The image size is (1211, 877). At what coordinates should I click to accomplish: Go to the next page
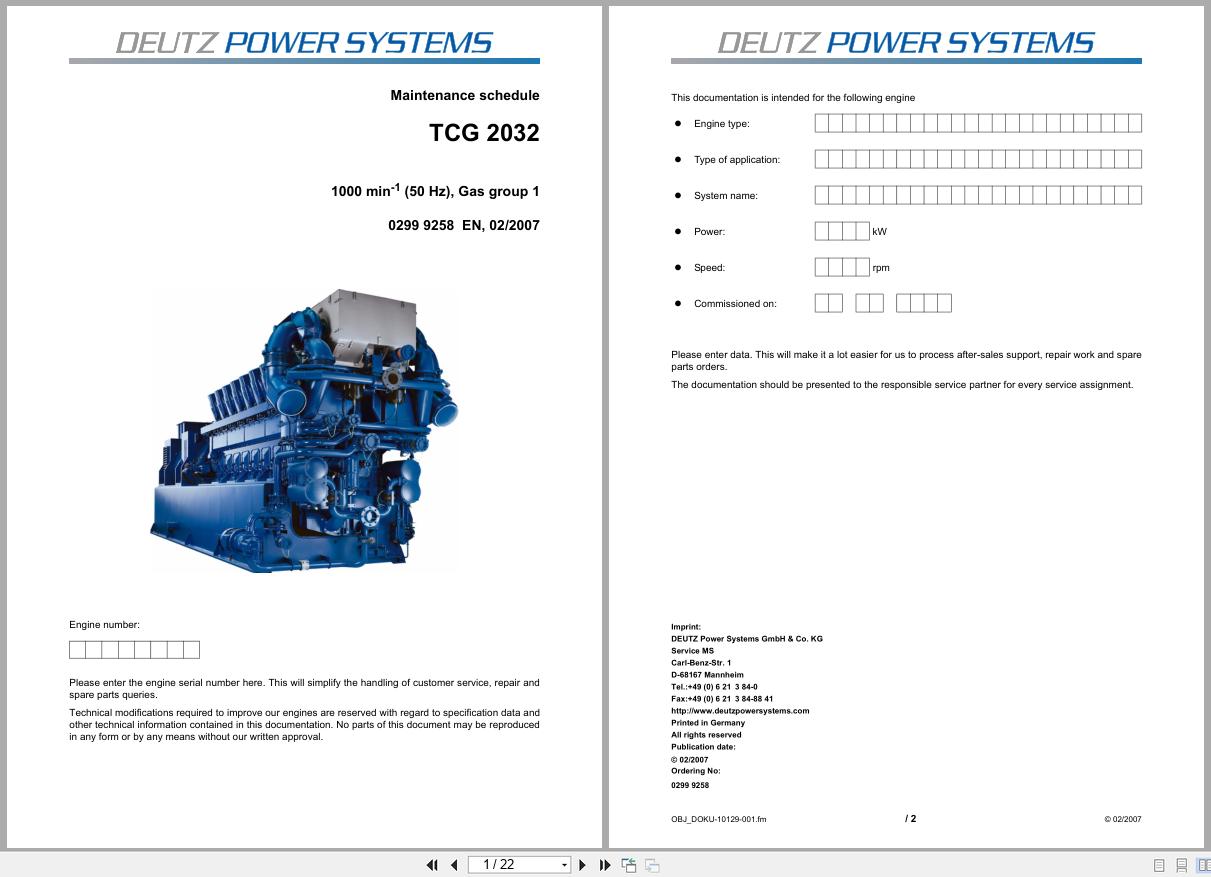(x=583, y=865)
